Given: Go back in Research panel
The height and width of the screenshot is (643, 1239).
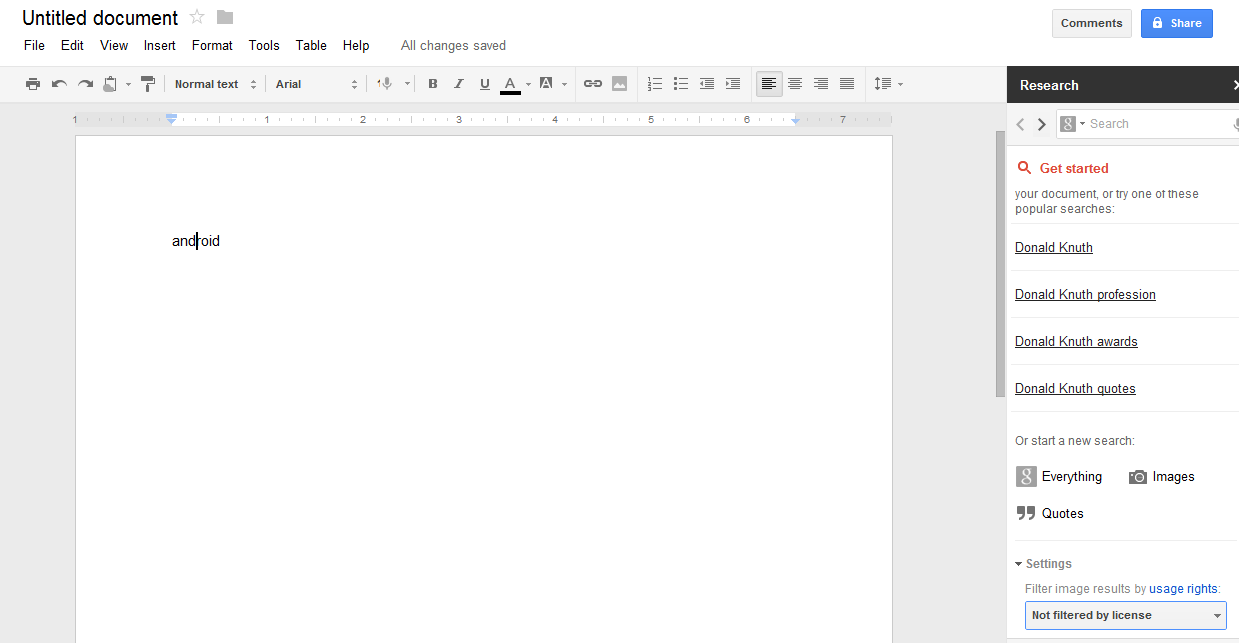Looking at the screenshot, I should 1021,124.
